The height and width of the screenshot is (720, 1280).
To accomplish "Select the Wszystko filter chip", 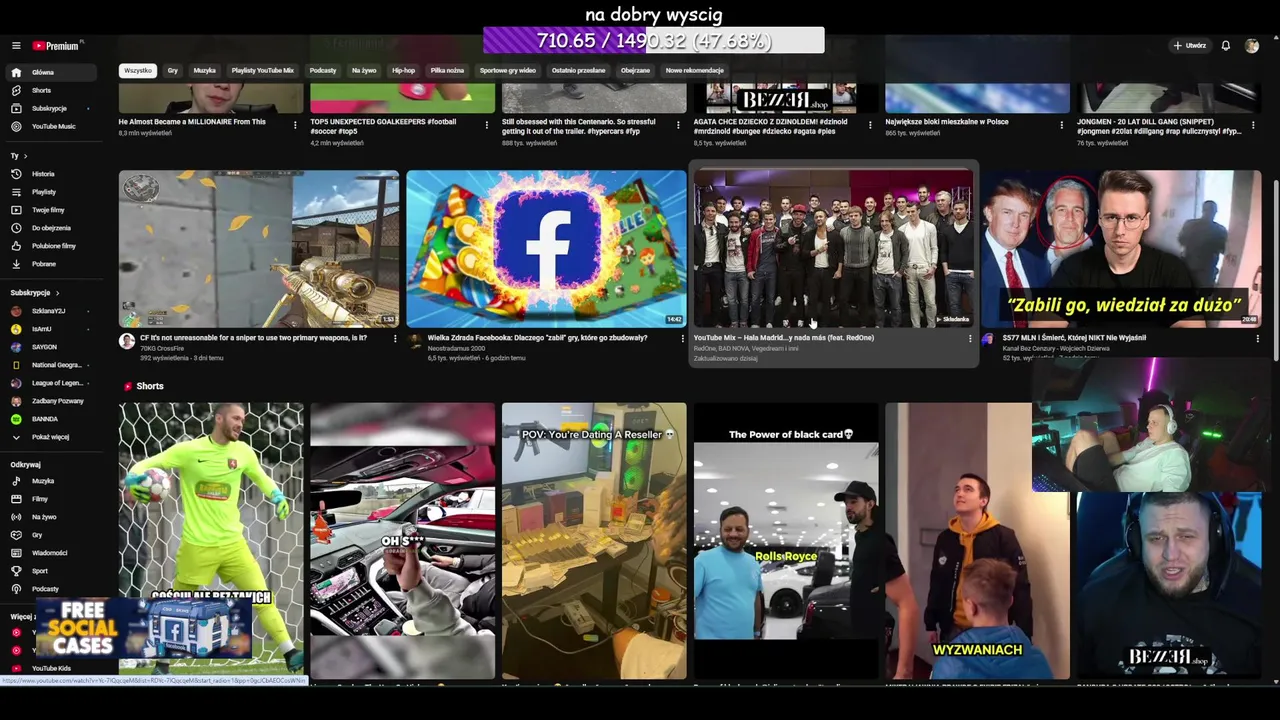I will coord(138,71).
